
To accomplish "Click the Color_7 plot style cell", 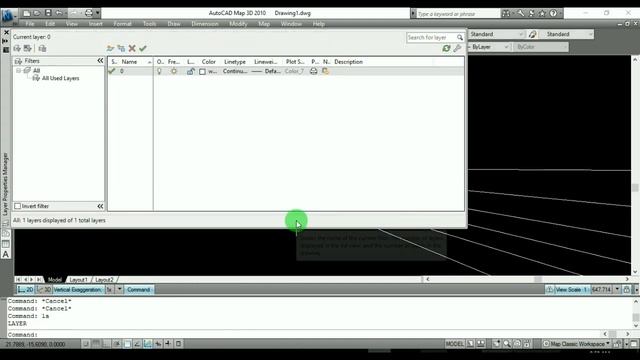I will click(x=294, y=71).
